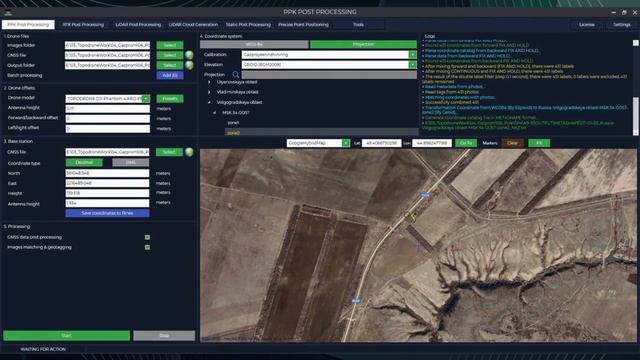Click Select for the base station GNSS file
Viewport: 640px width, 360px height.
[x=169, y=152]
